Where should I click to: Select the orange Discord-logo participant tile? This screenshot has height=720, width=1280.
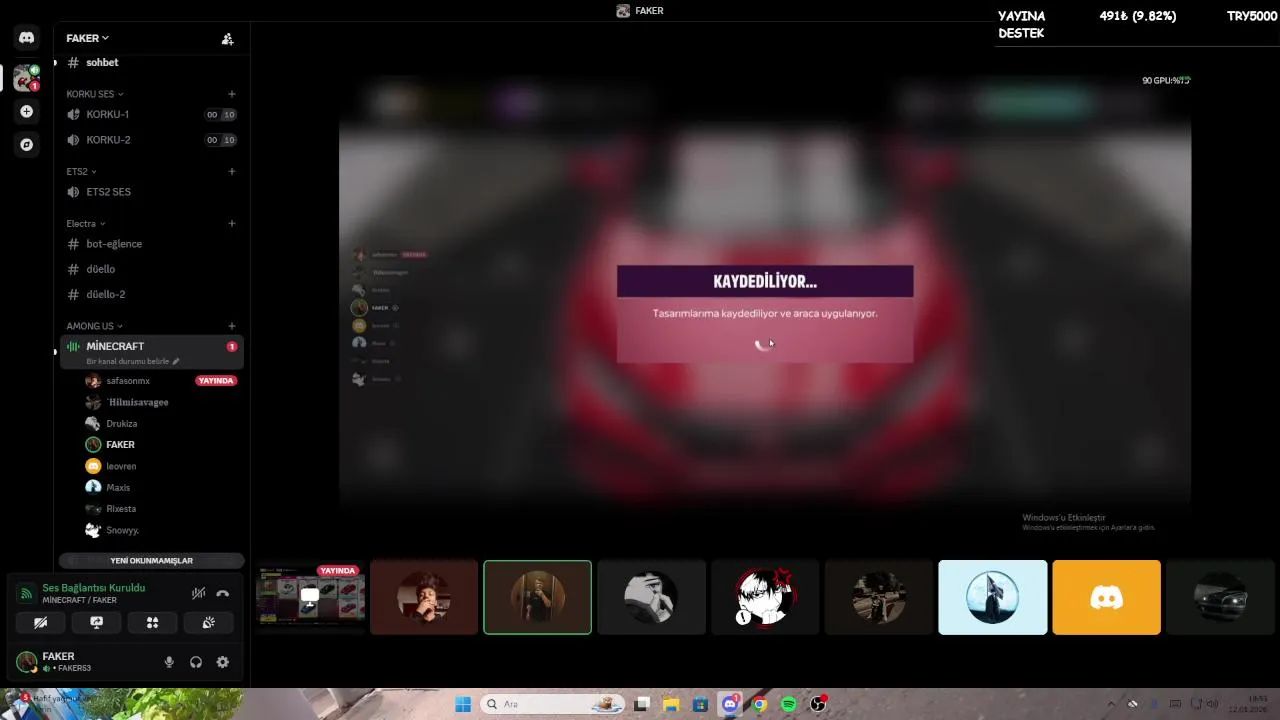tap(1107, 597)
